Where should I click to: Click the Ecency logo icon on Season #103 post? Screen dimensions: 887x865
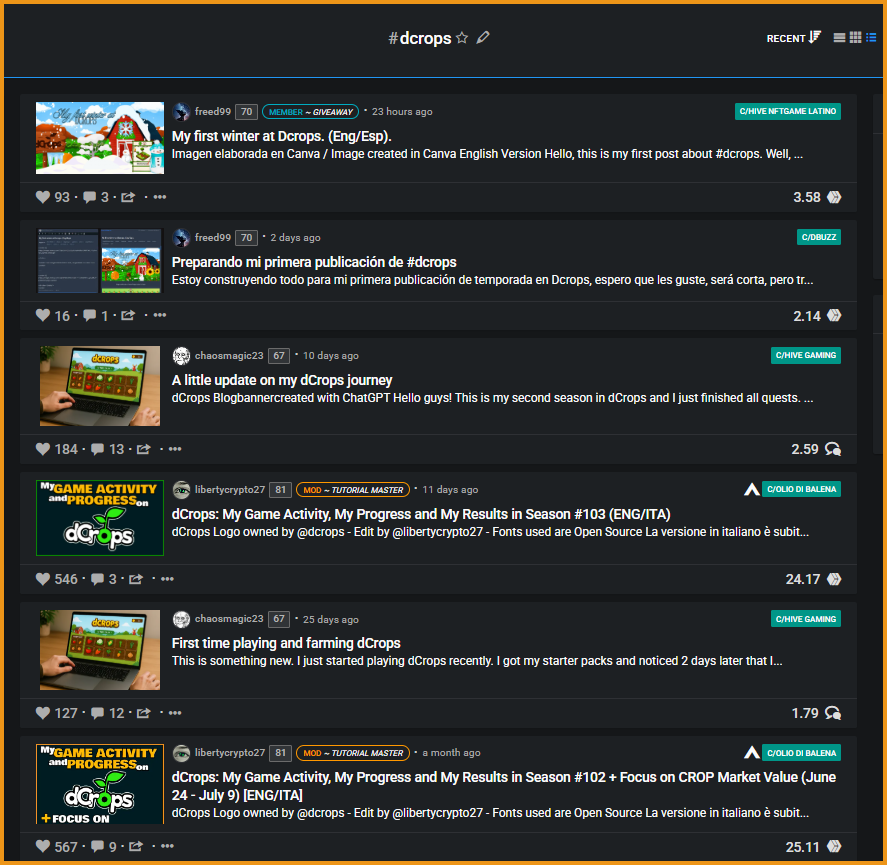pyautogui.click(x=751, y=489)
